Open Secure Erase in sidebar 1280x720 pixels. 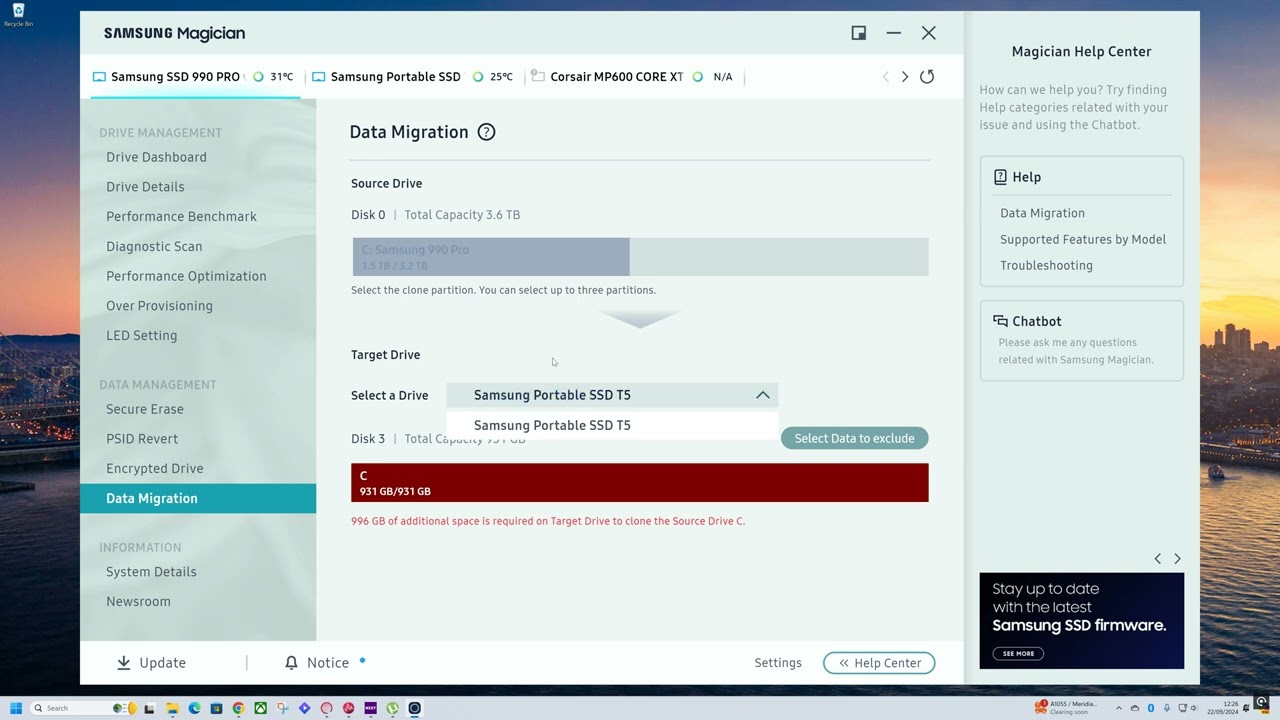(x=145, y=409)
